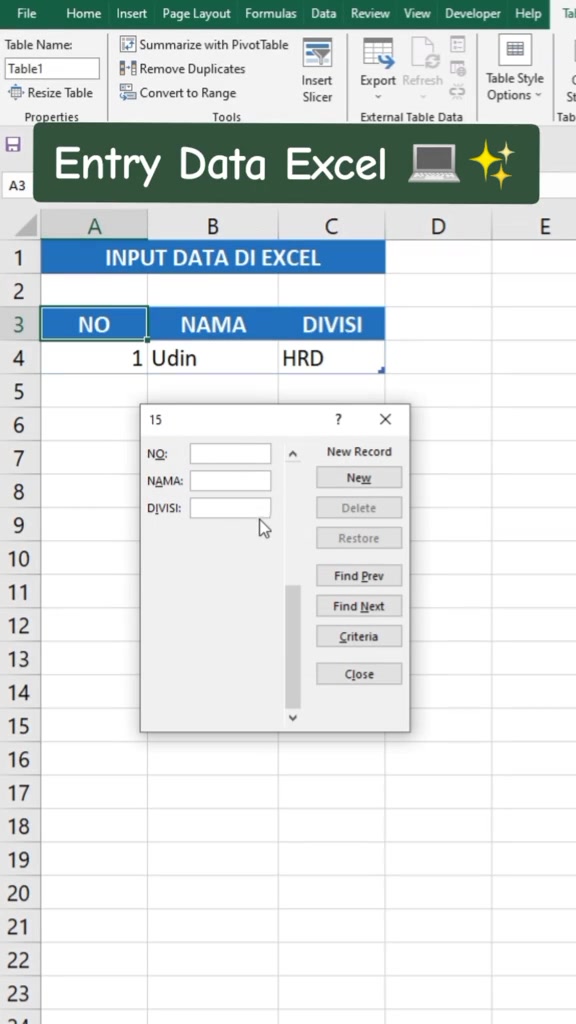Open the Formulas ribbon tab
Viewport: 576px width, 1024px height.
click(270, 14)
